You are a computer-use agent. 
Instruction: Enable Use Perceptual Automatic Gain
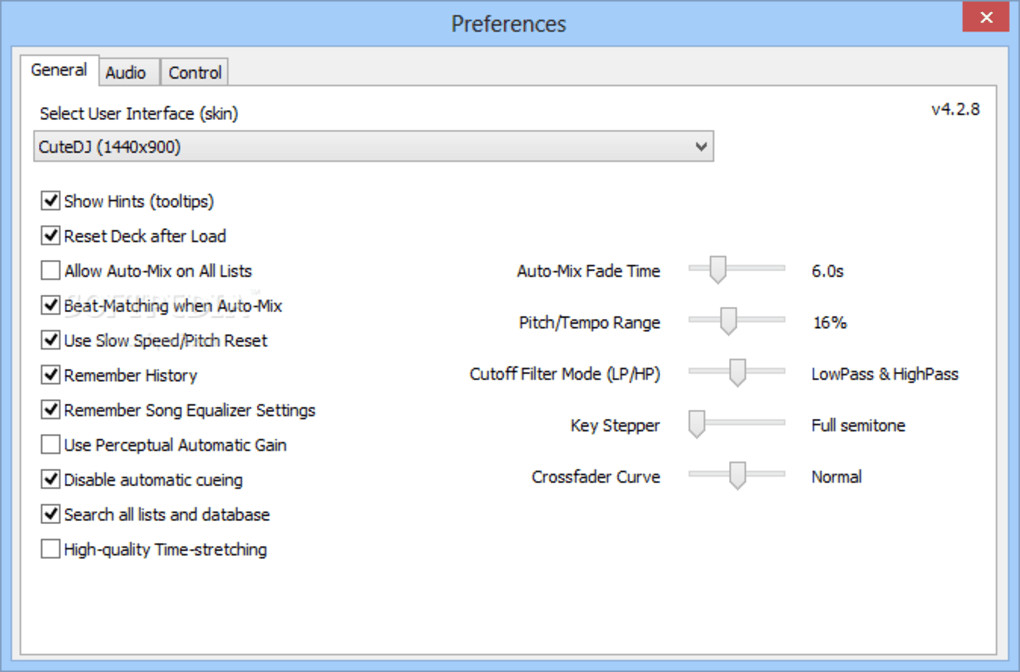click(x=50, y=445)
